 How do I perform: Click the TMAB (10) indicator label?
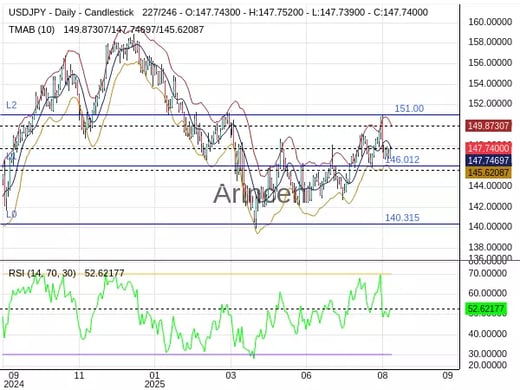click(32, 30)
